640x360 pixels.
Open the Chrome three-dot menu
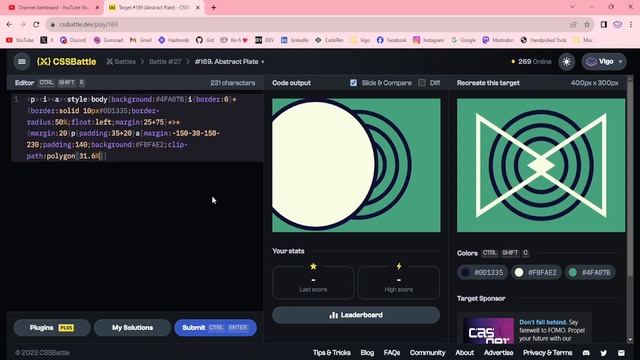pyautogui.click(x=631, y=24)
